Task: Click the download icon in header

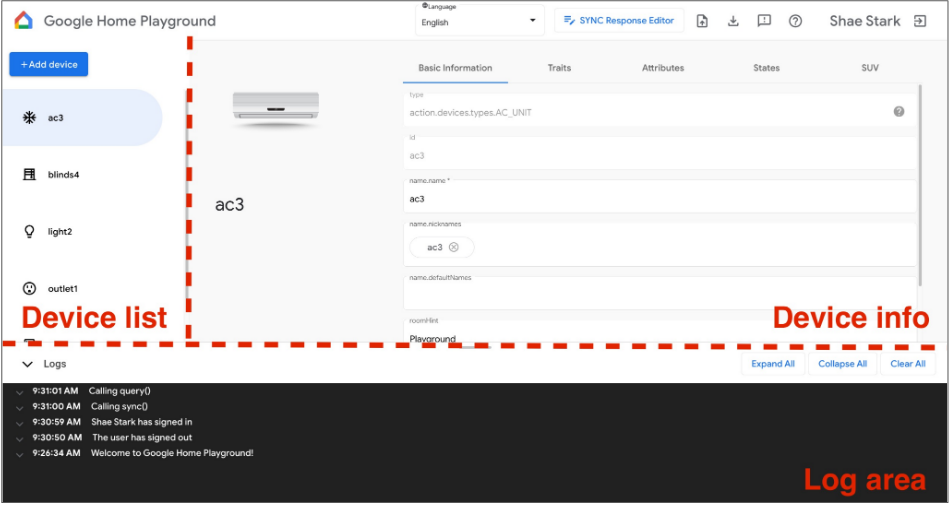Action: pos(733,21)
